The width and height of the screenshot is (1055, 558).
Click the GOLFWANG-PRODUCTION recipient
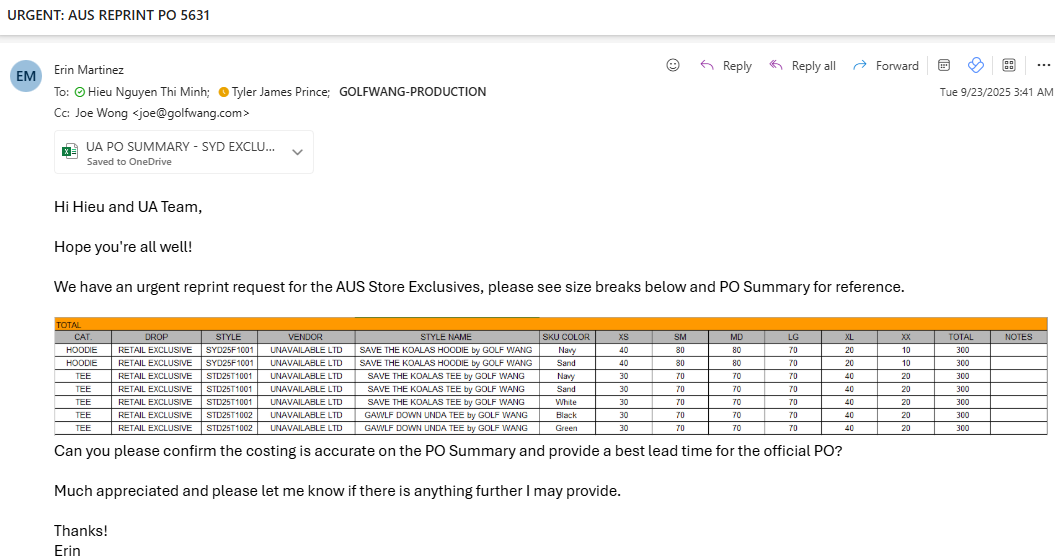pyautogui.click(x=412, y=92)
